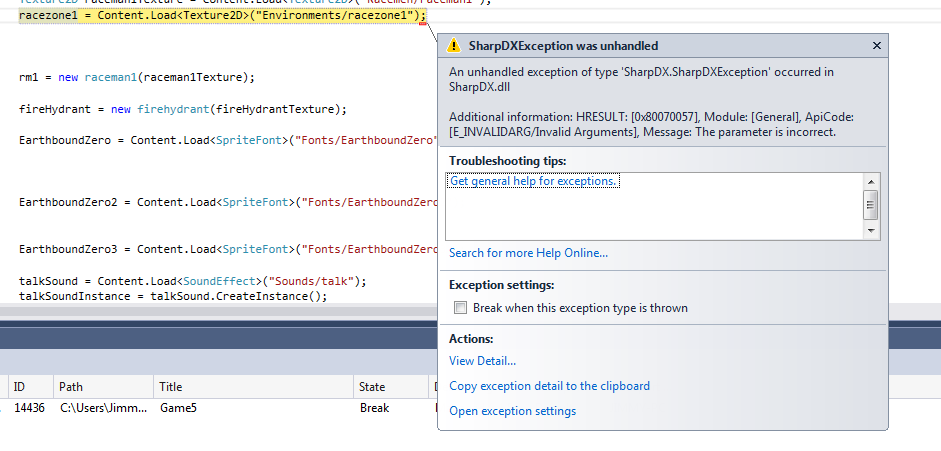Click the State column header
This screenshot has height=451, width=941.
(391, 387)
